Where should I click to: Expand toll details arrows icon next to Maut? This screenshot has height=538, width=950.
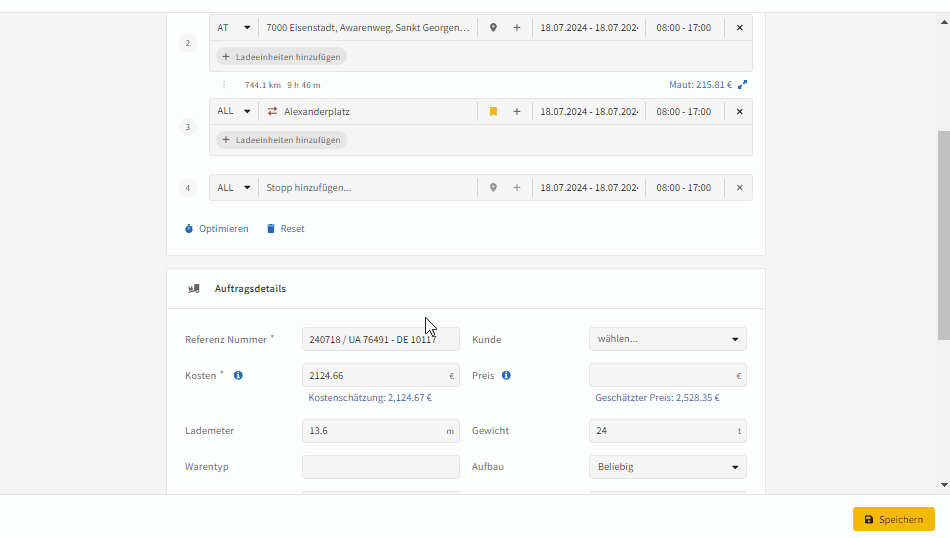pos(743,85)
